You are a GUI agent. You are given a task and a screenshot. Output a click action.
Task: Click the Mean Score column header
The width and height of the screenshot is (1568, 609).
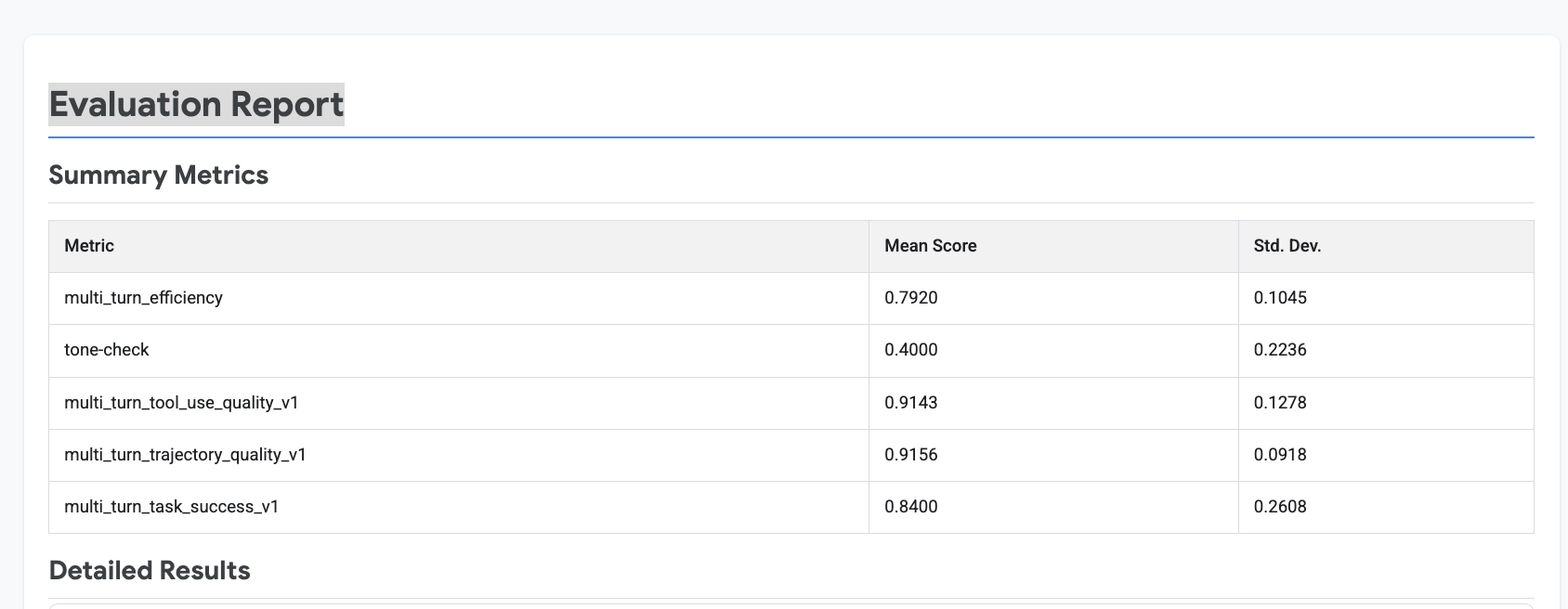930,246
